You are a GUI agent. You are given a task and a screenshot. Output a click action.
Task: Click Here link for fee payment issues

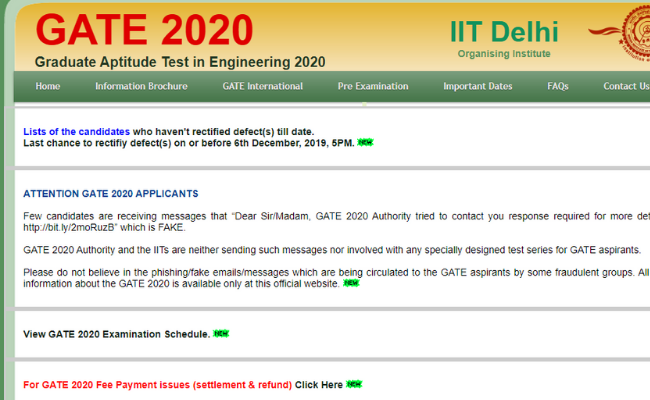(319, 384)
